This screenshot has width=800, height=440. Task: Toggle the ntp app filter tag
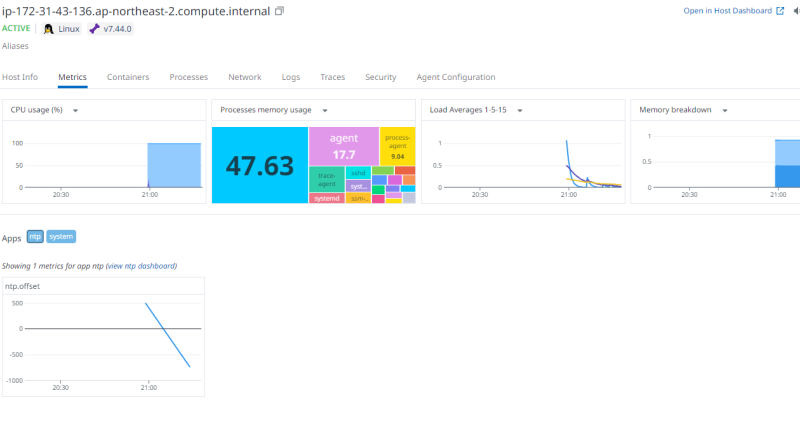[35, 237]
